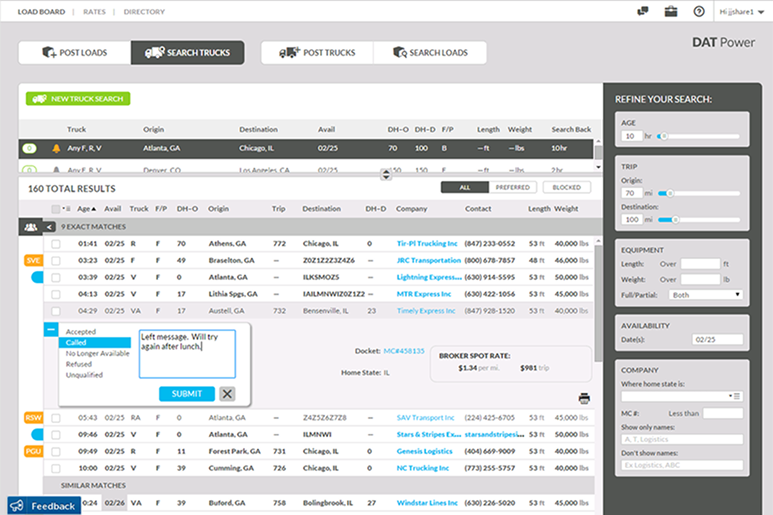Open the Tir-Pl Trucking Inc company link
This screenshot has height=515, width=773.
tap(427, 244)
